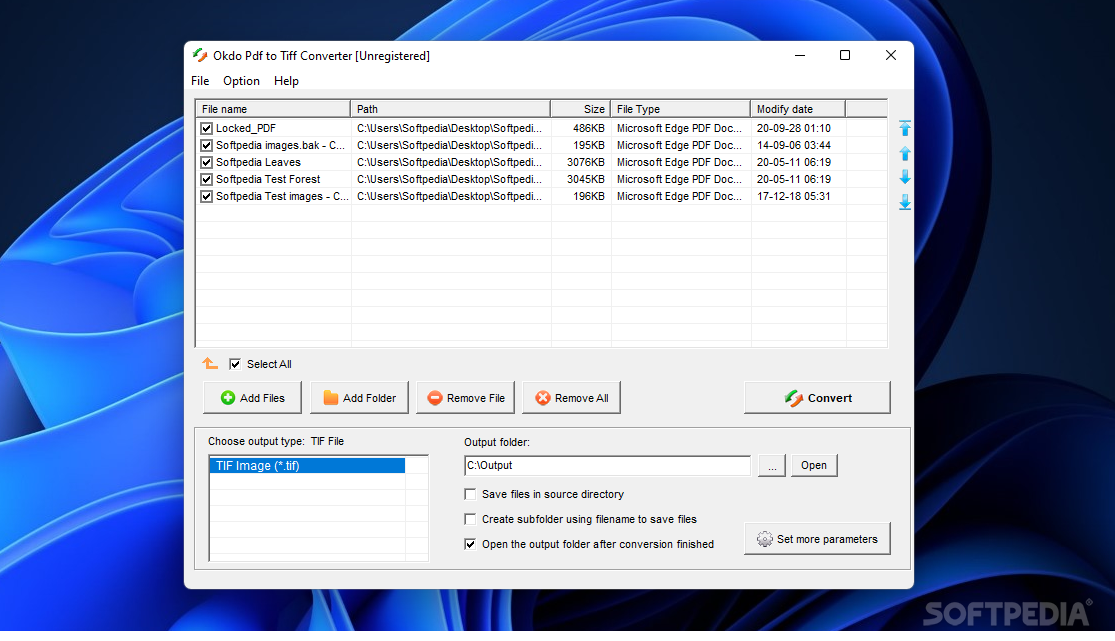1115x641 pixels.
Task: Click the 3045KB size cell
Action: pos(586,179)
